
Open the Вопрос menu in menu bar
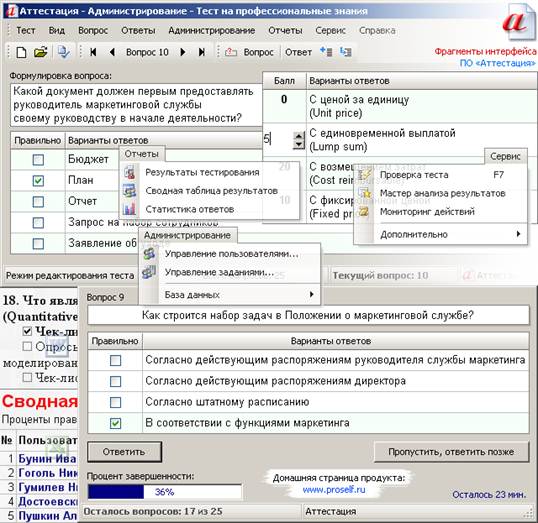pyautogui.click(x=93, y=31)
